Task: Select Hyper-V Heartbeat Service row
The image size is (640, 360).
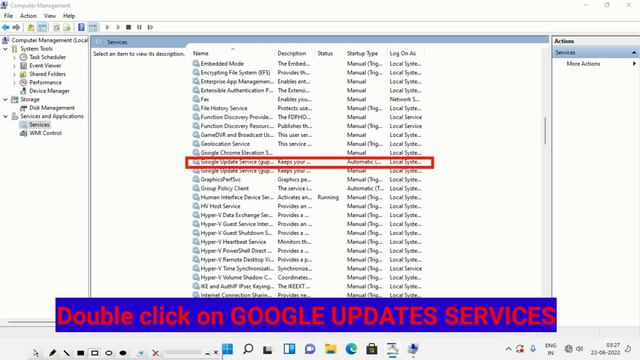Action: pos(308,242)
